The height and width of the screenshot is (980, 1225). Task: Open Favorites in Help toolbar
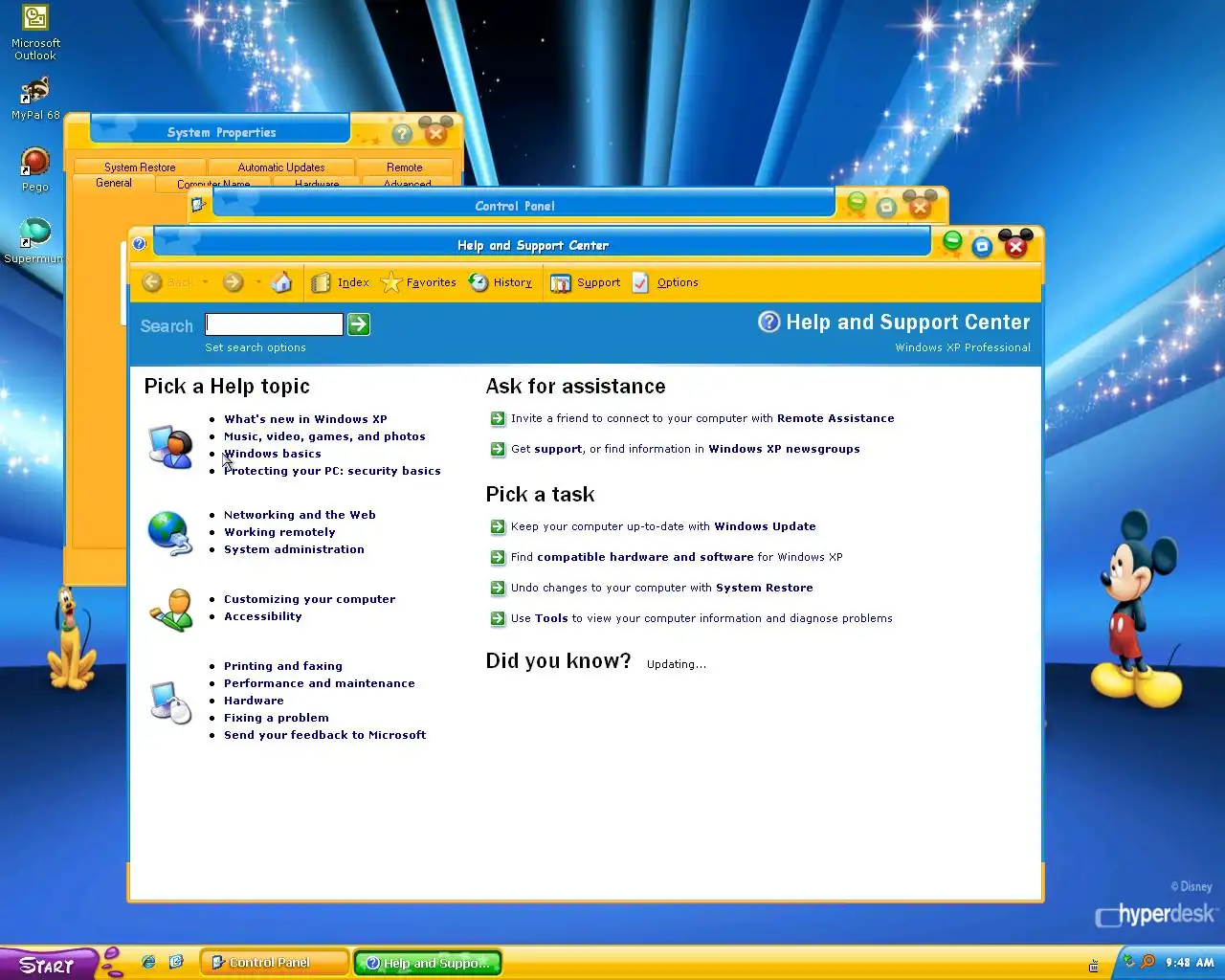418,282
